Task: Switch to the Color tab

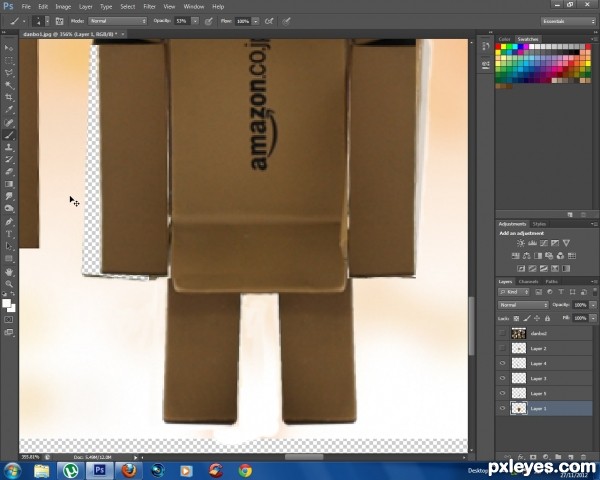Action: (504, 39)
